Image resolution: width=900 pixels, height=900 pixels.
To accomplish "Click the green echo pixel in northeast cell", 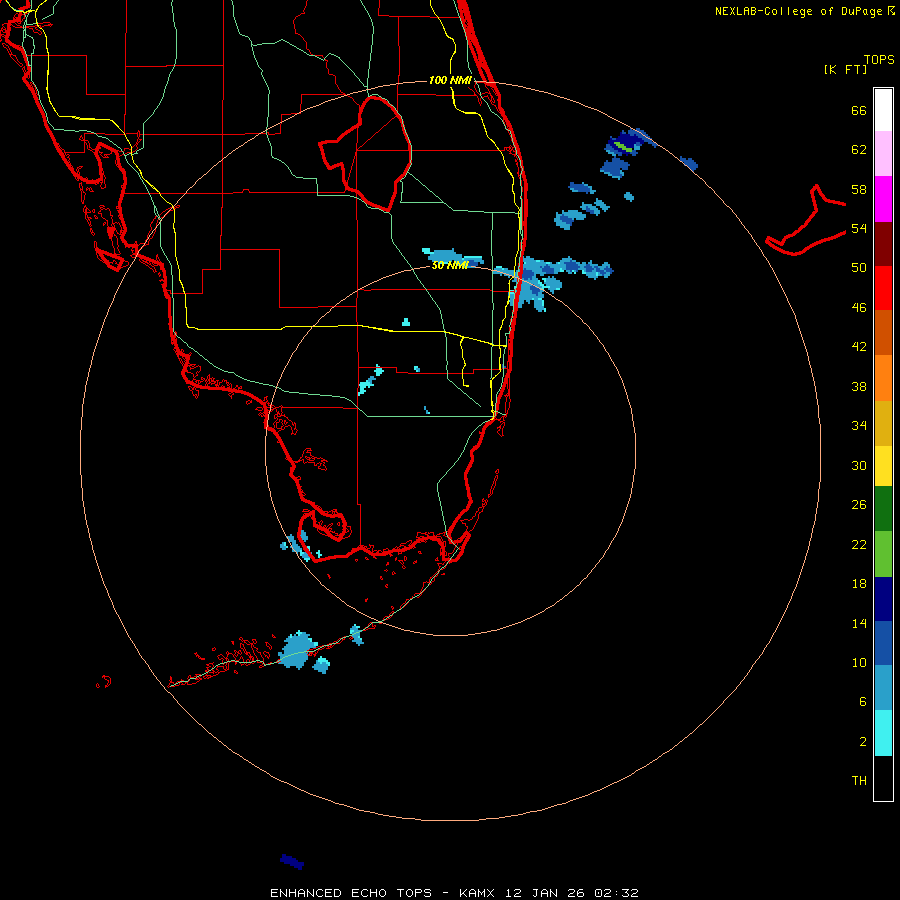I will [624, 146].
